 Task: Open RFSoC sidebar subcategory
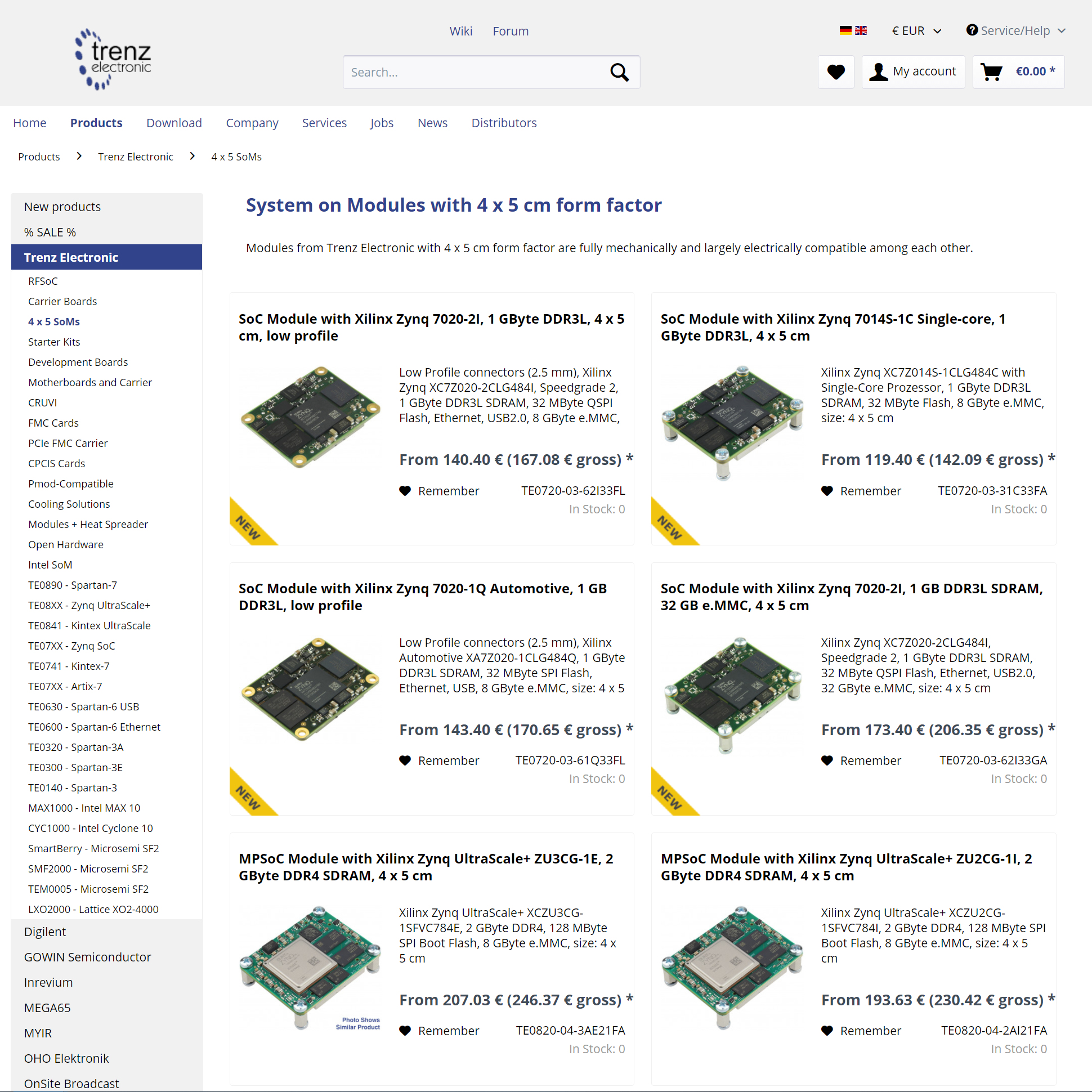pos(43,281)
